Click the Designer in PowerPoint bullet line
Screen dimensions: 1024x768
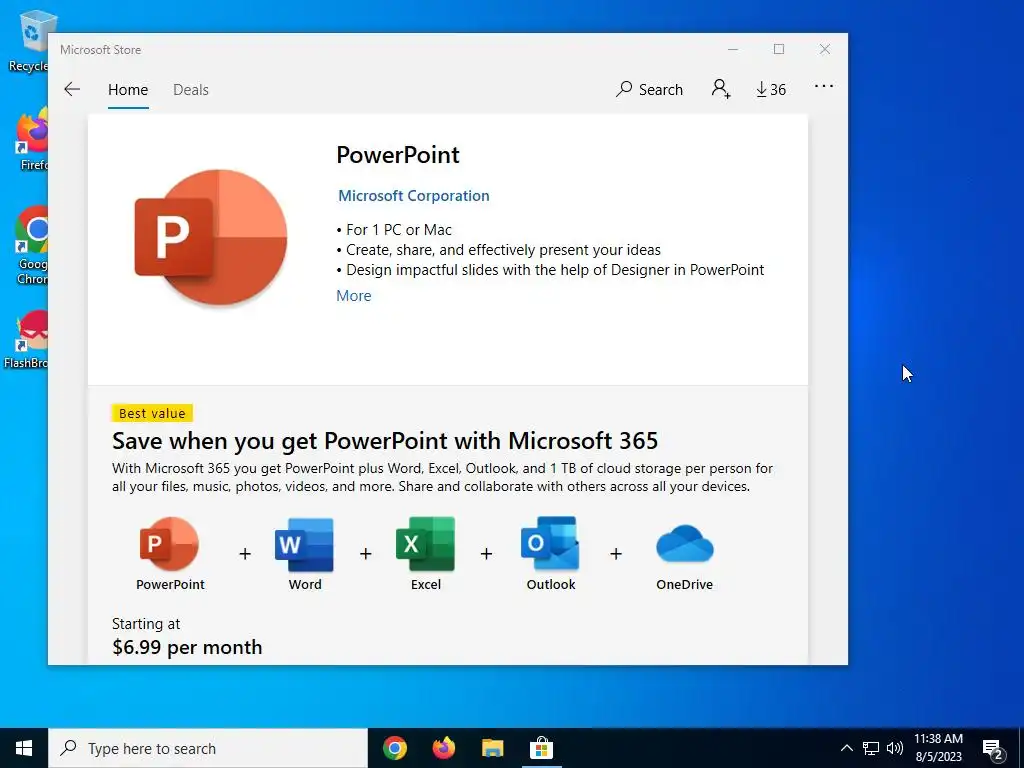(550, 270)
